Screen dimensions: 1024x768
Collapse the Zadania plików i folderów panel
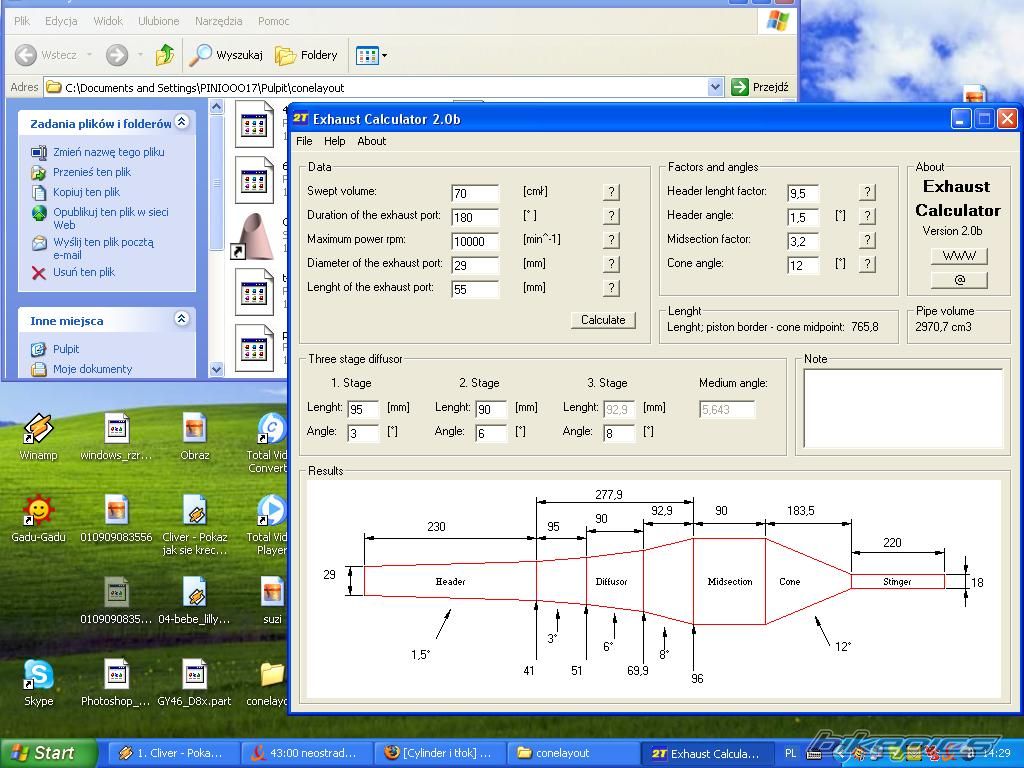point(182,121)
